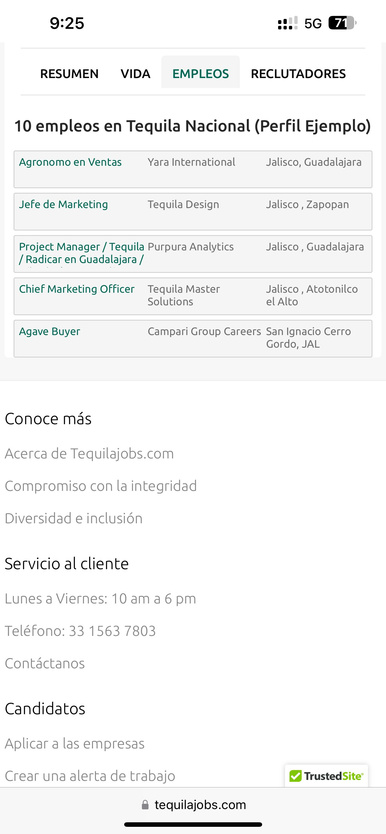Open the Agave Buyer job listing
The image size is (386, 834).
49,331
